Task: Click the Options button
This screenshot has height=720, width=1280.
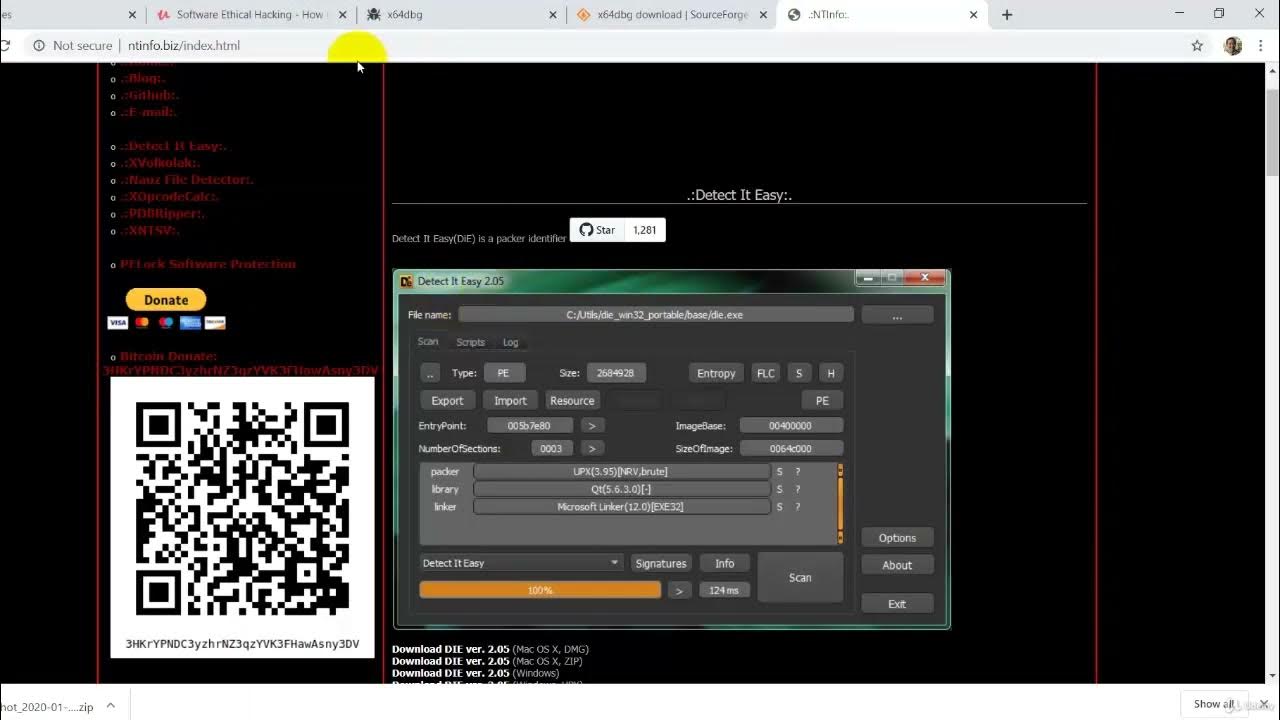Action: click(897, 538)
